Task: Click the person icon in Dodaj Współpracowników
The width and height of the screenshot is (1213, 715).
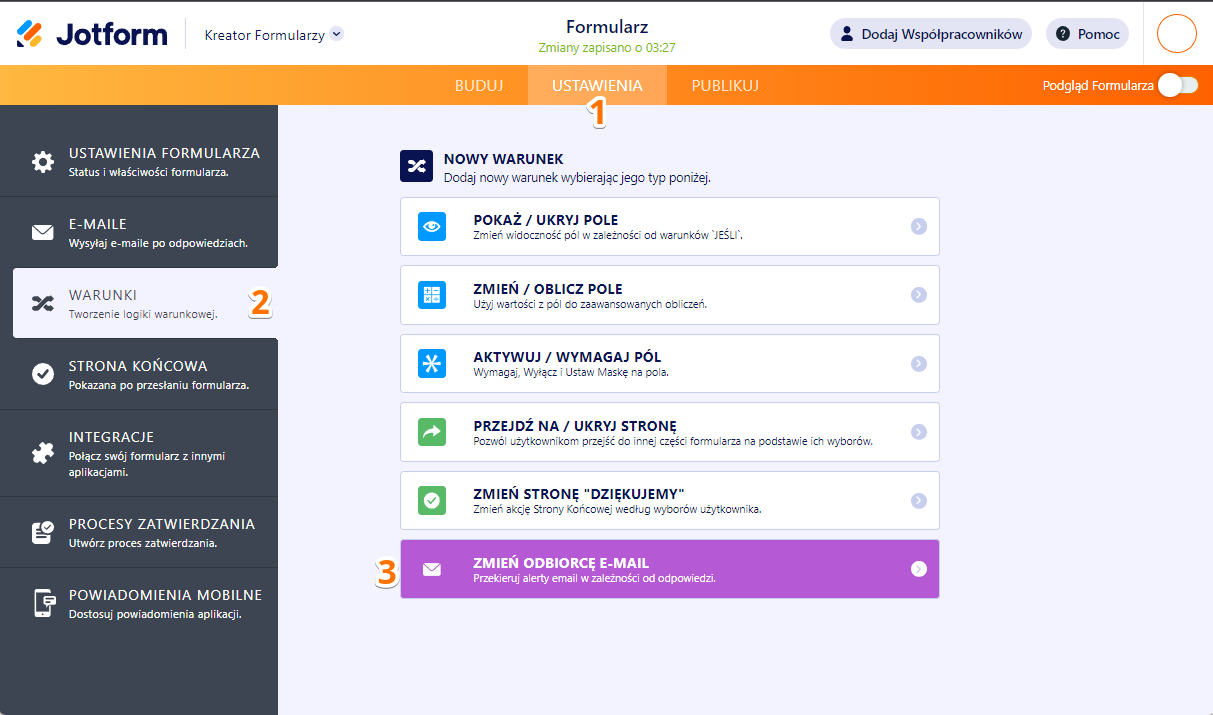Action: [848, 34]
